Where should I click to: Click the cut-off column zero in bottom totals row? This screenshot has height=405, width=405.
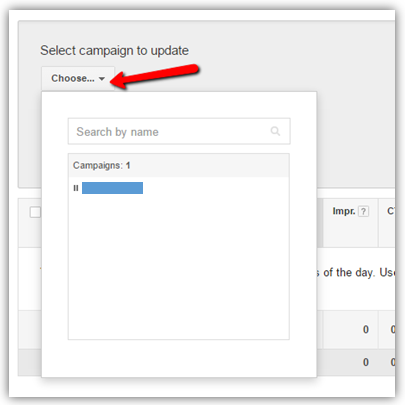coord(393,362)
